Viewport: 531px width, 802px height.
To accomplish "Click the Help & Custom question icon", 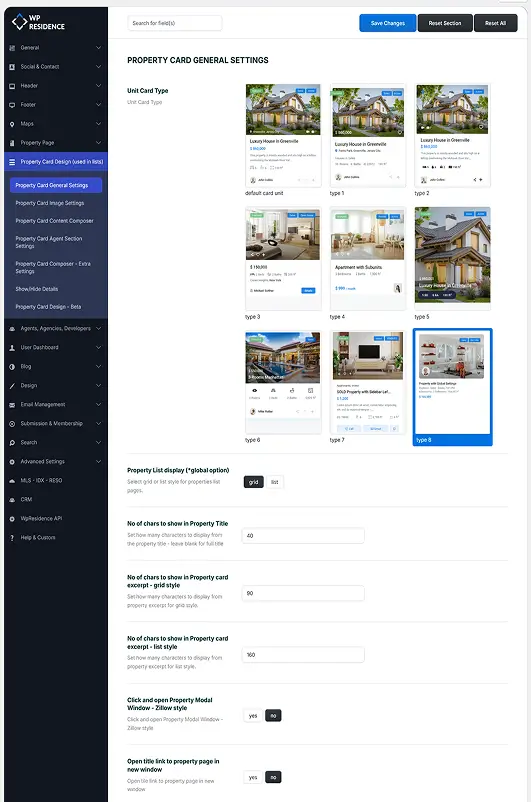I will 12,538.
